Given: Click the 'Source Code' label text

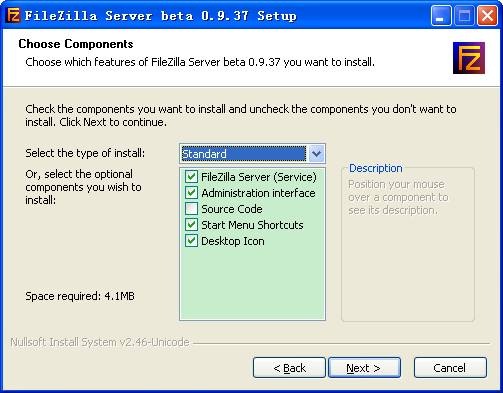Looking at the screenshot, I should [x=232, y=209].
